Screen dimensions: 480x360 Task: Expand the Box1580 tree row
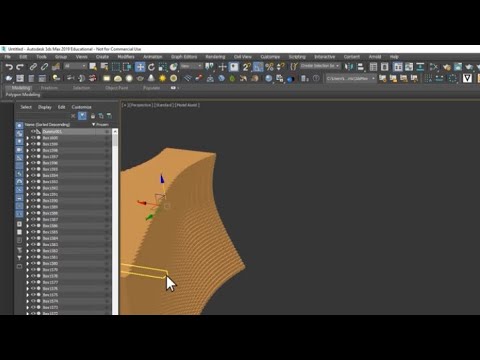[28, 263]
